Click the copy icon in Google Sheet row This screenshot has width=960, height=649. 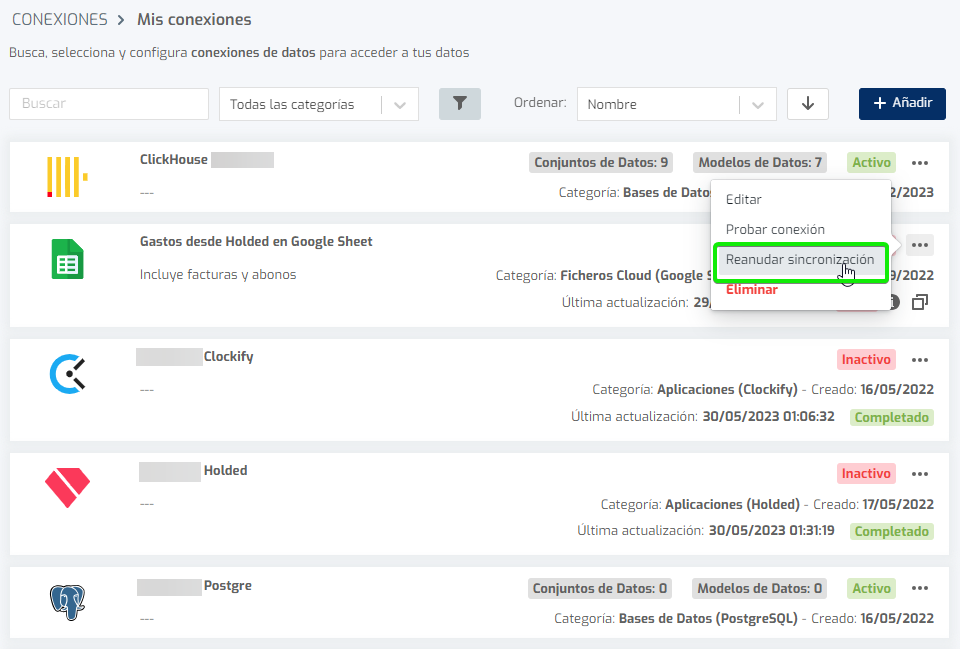tap(920, 302)
